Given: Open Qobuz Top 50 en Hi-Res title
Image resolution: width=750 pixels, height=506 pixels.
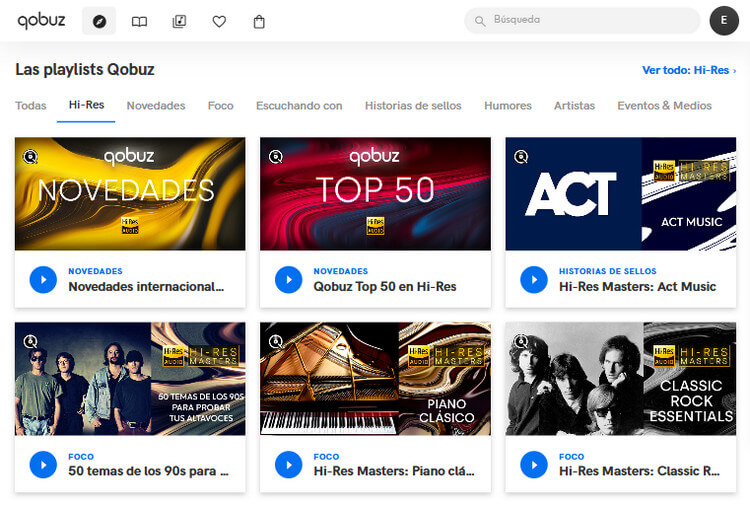Looking at the screenshot, I should (385, 286).
